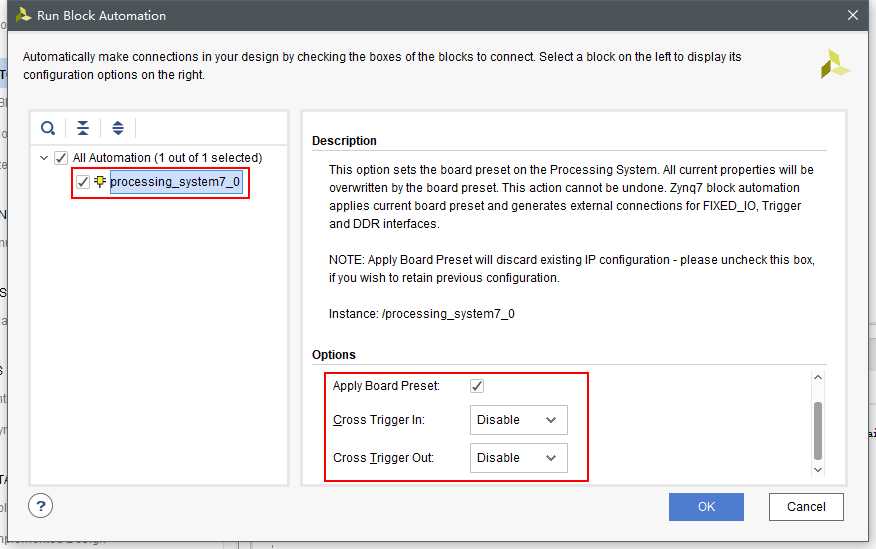Click the options scrollbar up arrow
This screenshot has width=876, height=549.
[818, 378]
